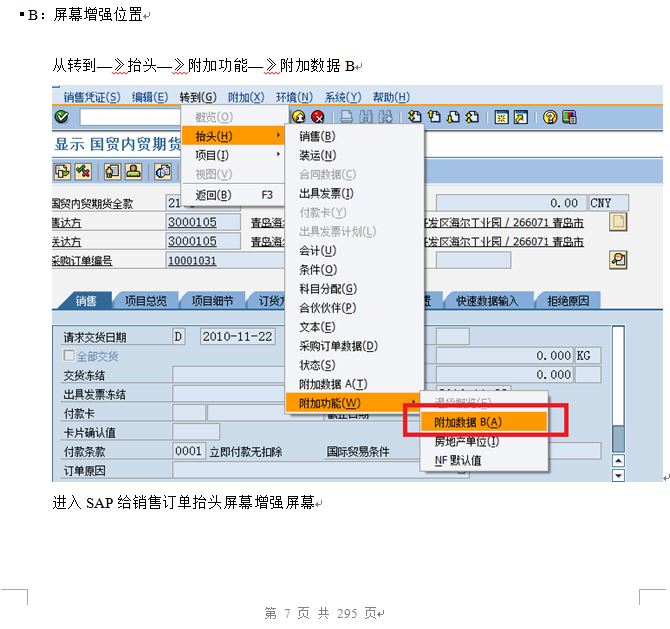The width and height of the screenshot is (670, 629).
Task: Open the 环境(N) menu
Action: coord(294,97)
